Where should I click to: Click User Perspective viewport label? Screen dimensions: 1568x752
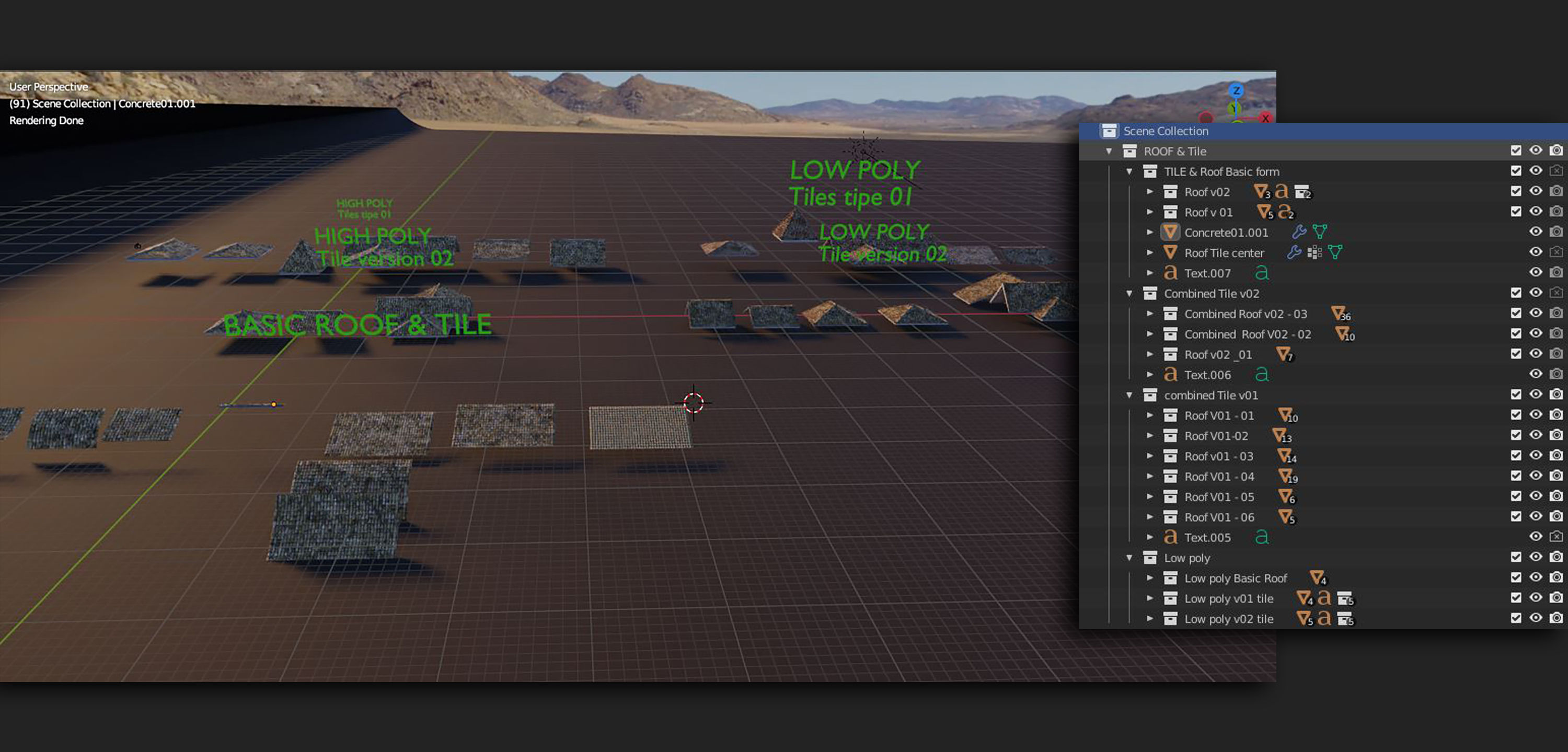click(x=49, y=86)
